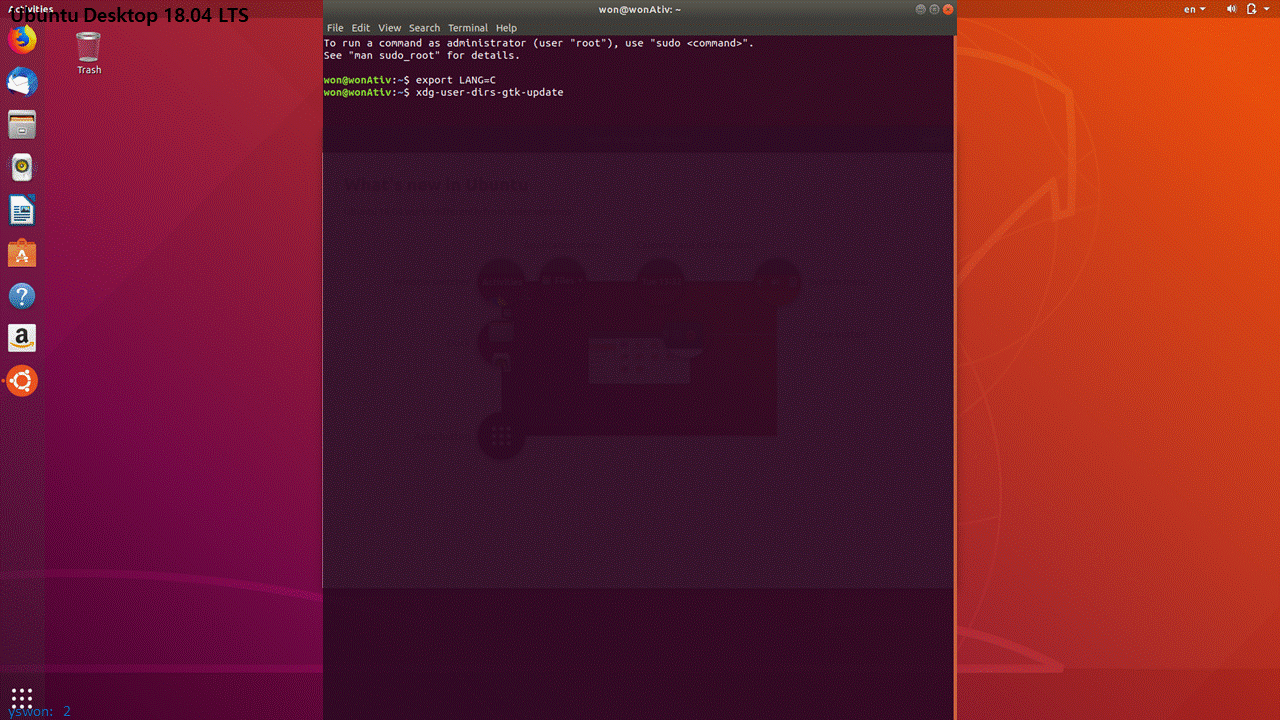Image resolution: width=1280 pixels, height=720 pixels.
Task: Click the 'export LANG=C' command text
Action: (x=456, y=80)
